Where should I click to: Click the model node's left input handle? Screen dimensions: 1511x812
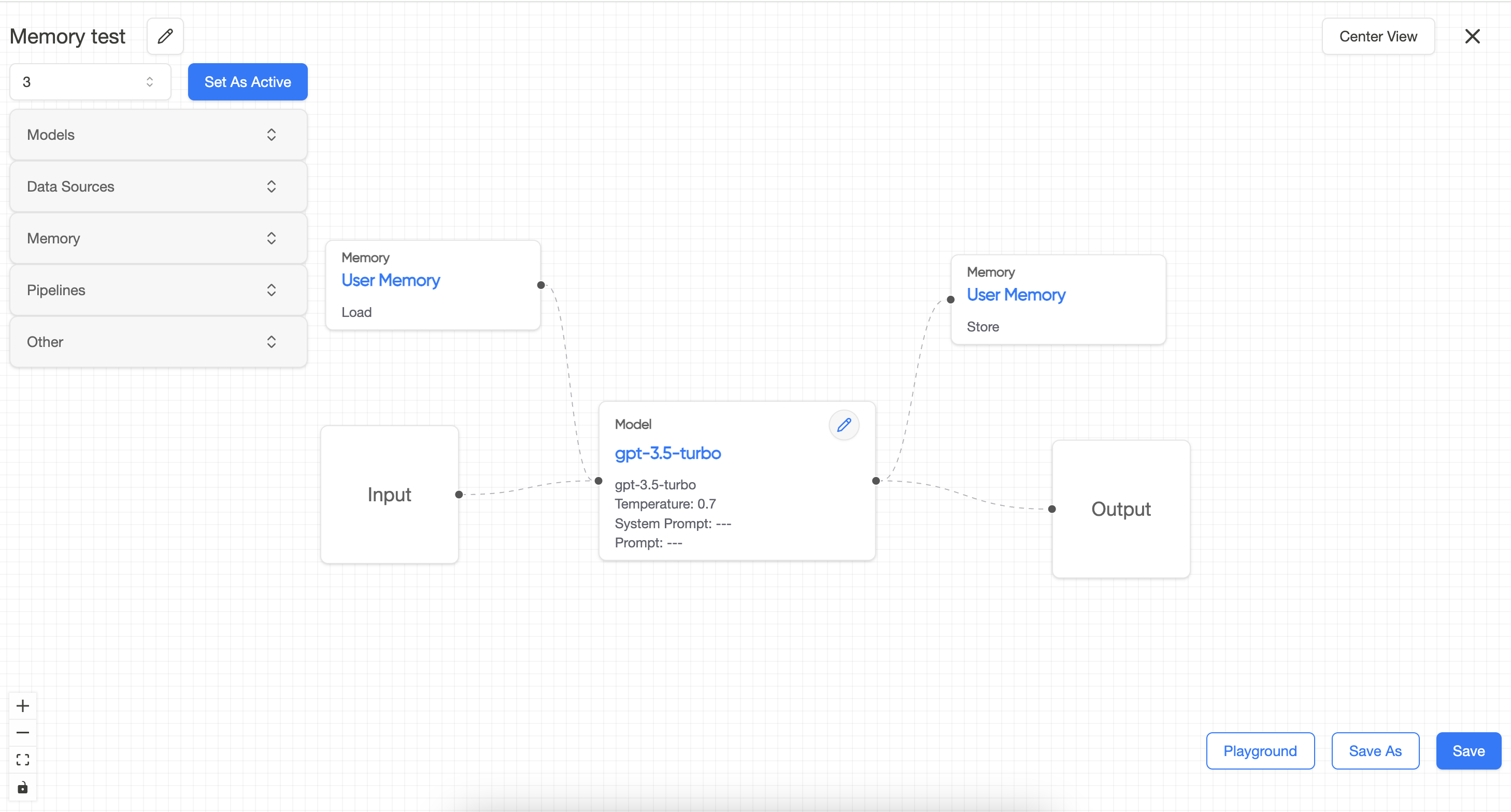click(x=598, y=481)
